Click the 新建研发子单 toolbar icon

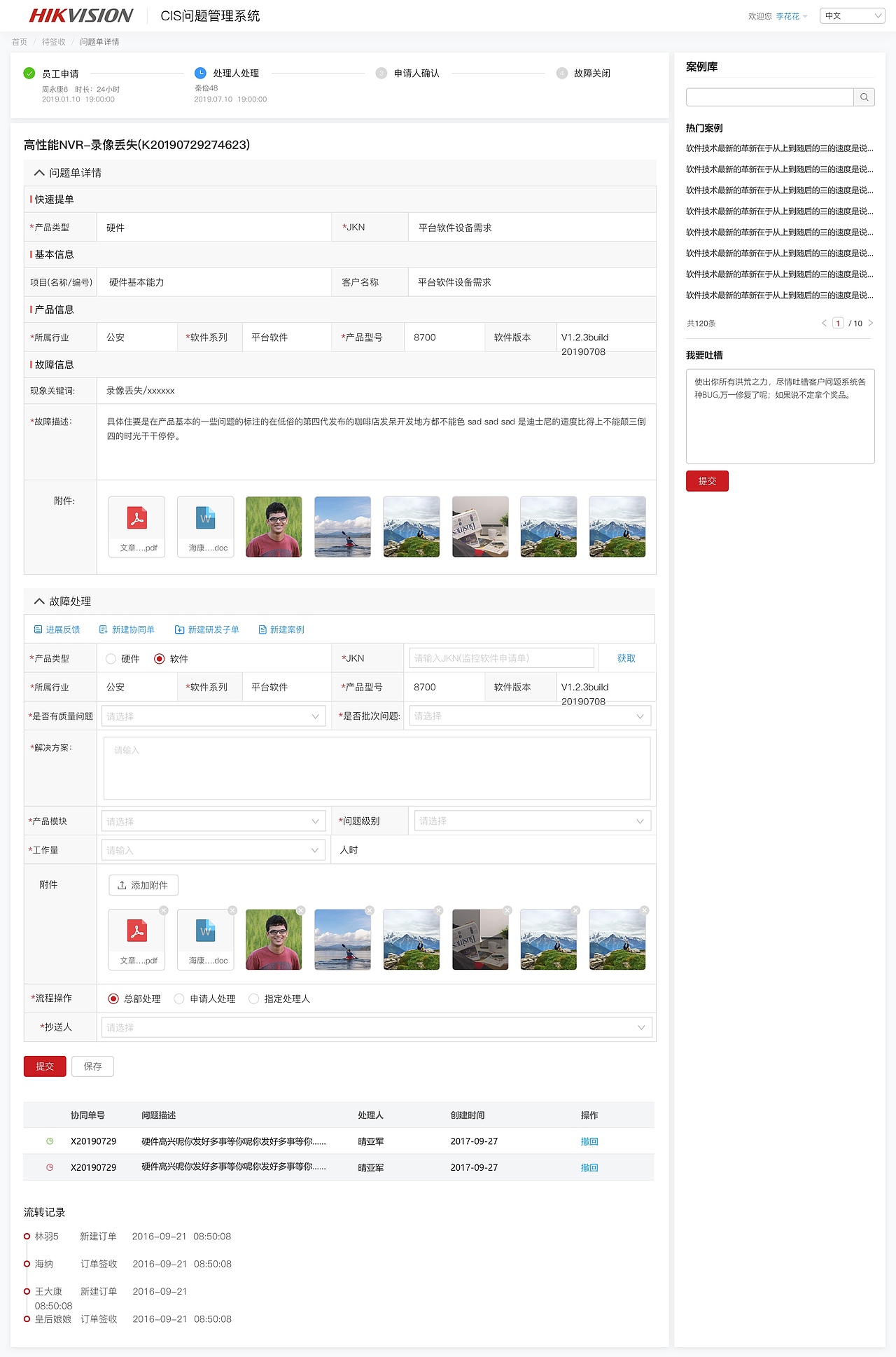[179, 629]
